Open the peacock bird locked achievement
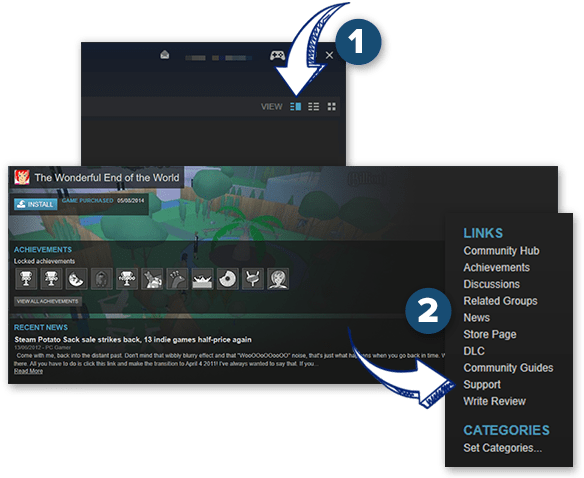Viewport: 584px width, 478px height. pos(177,278)
